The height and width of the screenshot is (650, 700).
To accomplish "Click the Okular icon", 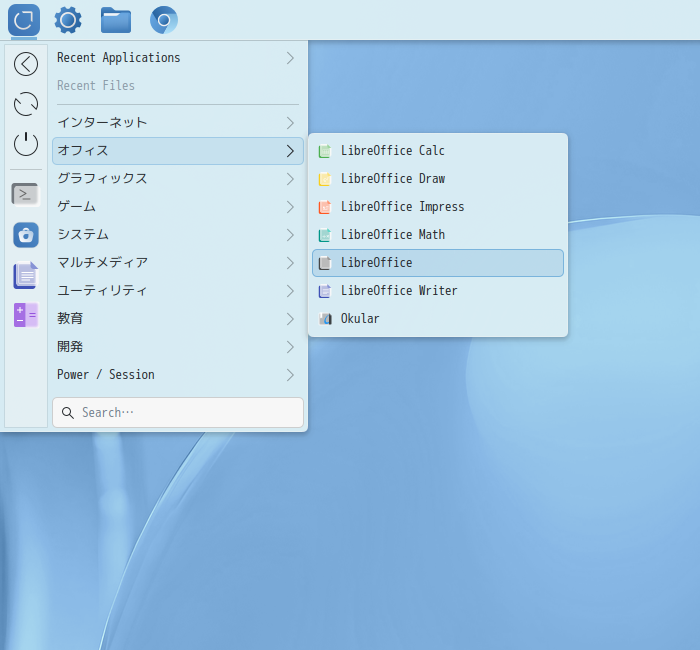I will 325,319.
